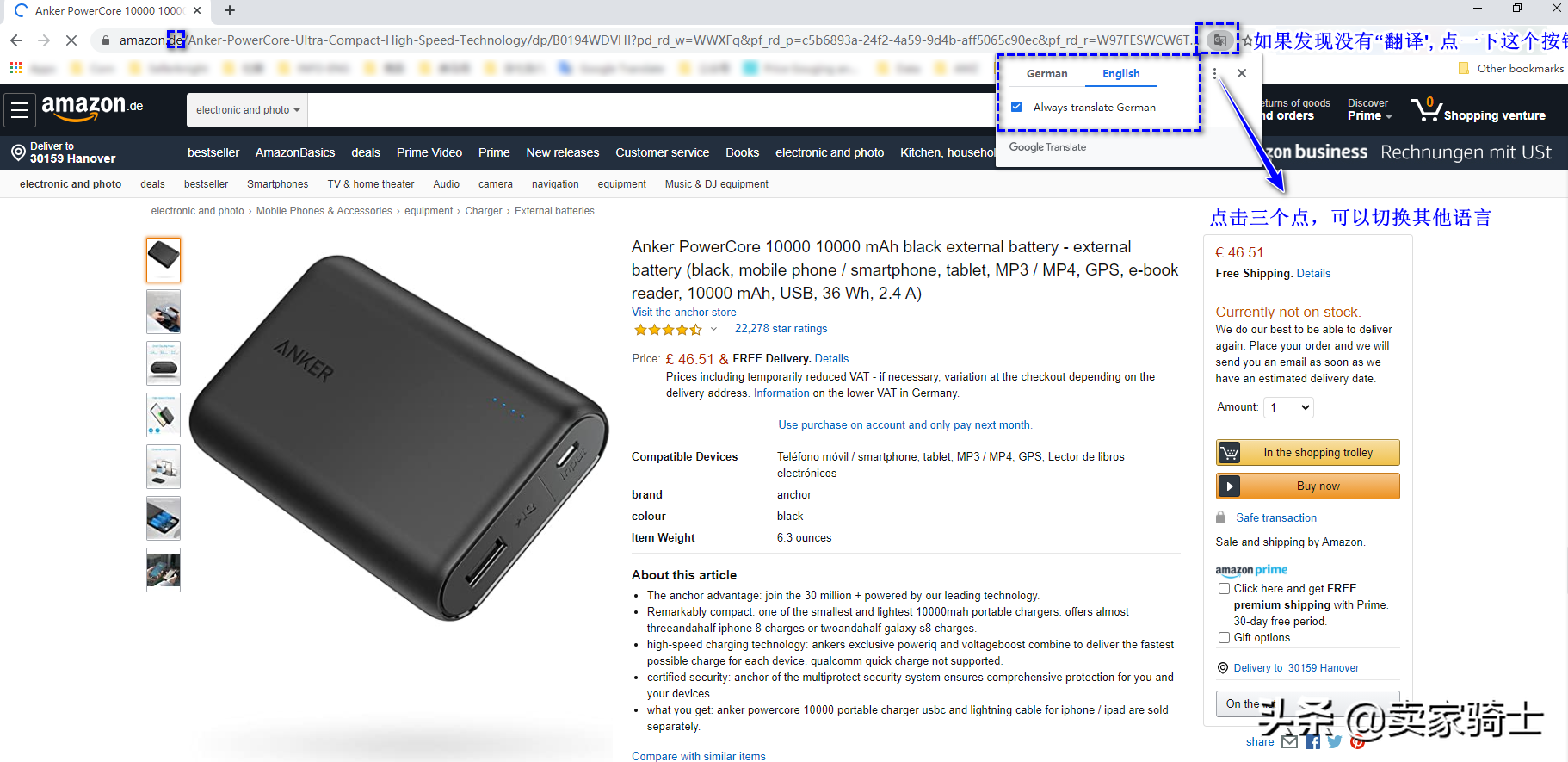1568x762 pixels.
Task: Open Smartphones subcategory
Action: [277, 184]
